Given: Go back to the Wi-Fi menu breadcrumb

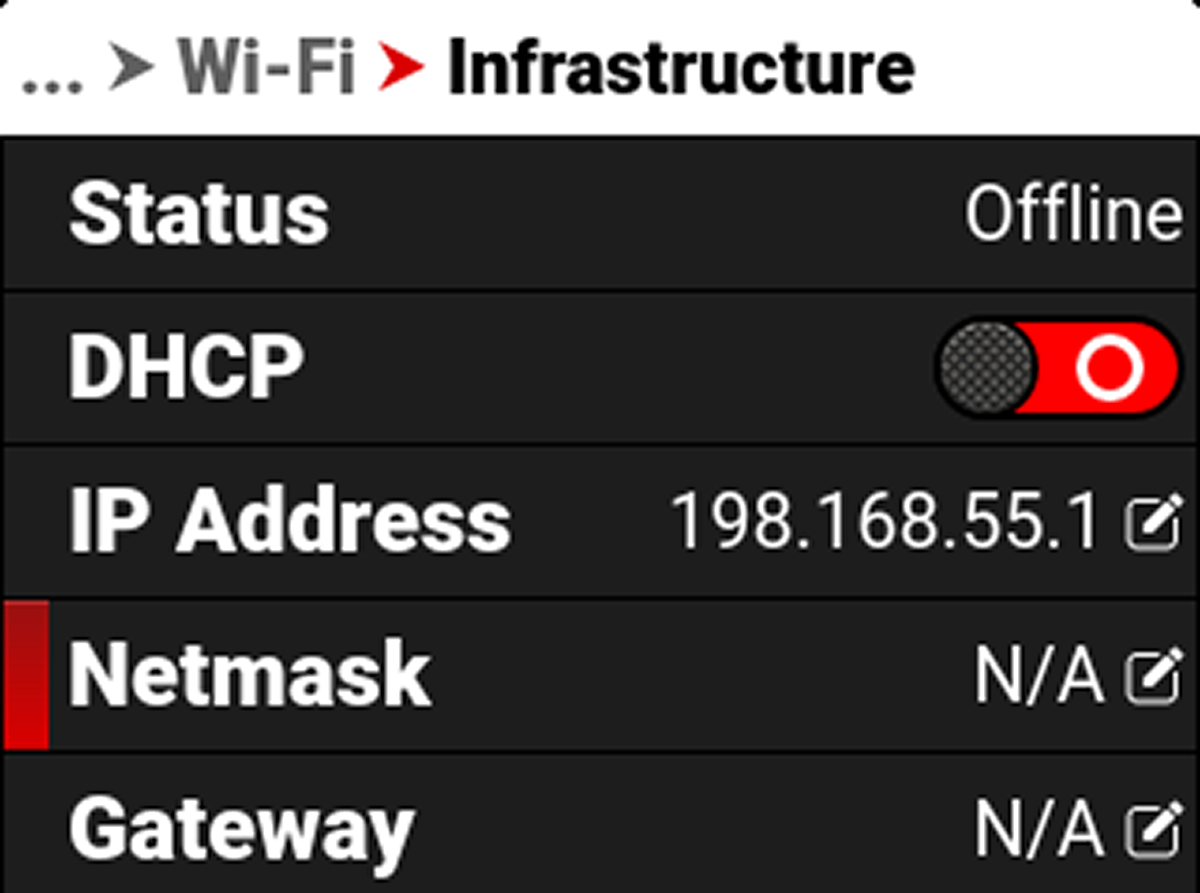Looking at the screenshot, I should coord(267,69).
